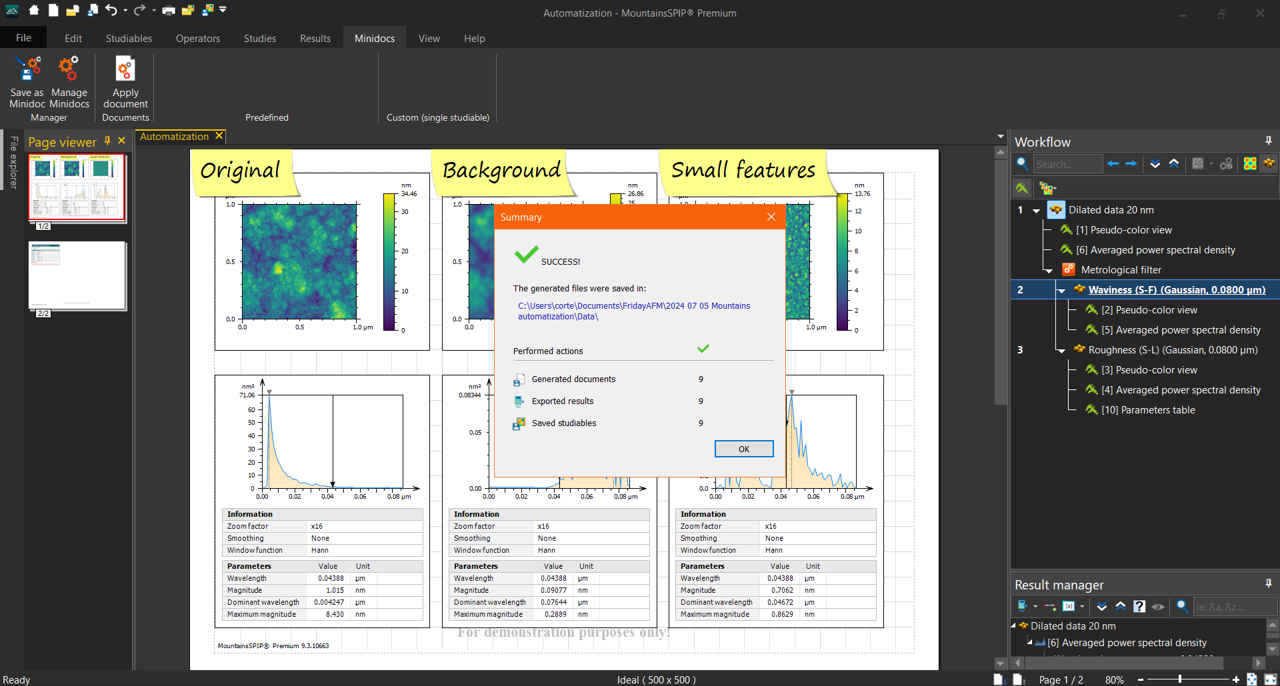Click Workflow expand all double-chevron down

(1155, 164)
